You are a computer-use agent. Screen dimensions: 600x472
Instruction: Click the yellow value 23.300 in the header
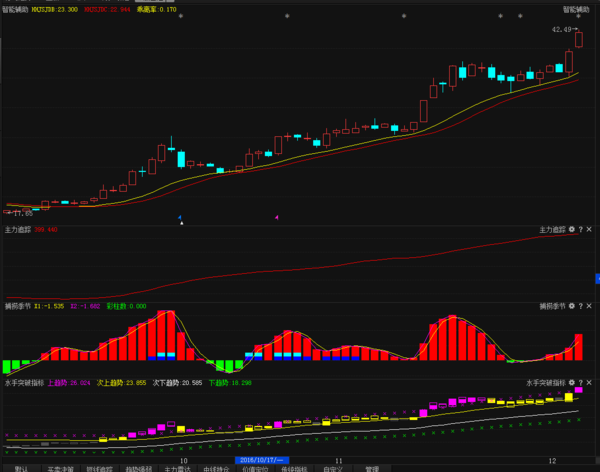(x=67, y=9)
